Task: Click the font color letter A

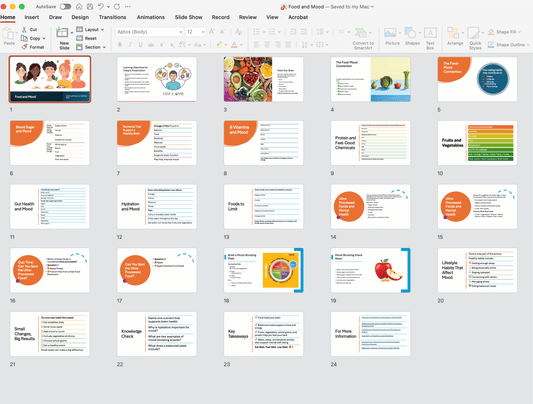Action: coord(234,45)
